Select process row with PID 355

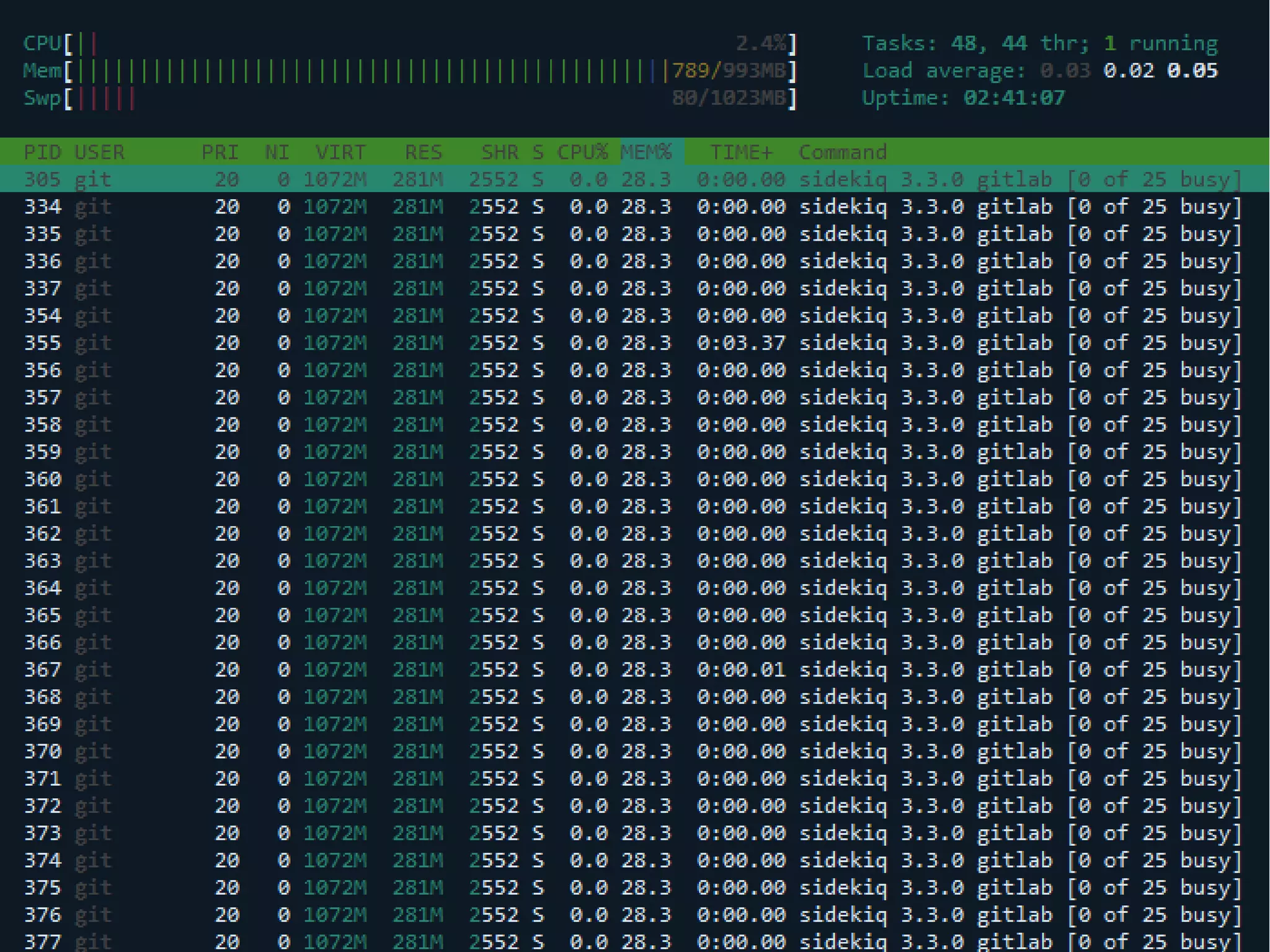pos(634,343)
